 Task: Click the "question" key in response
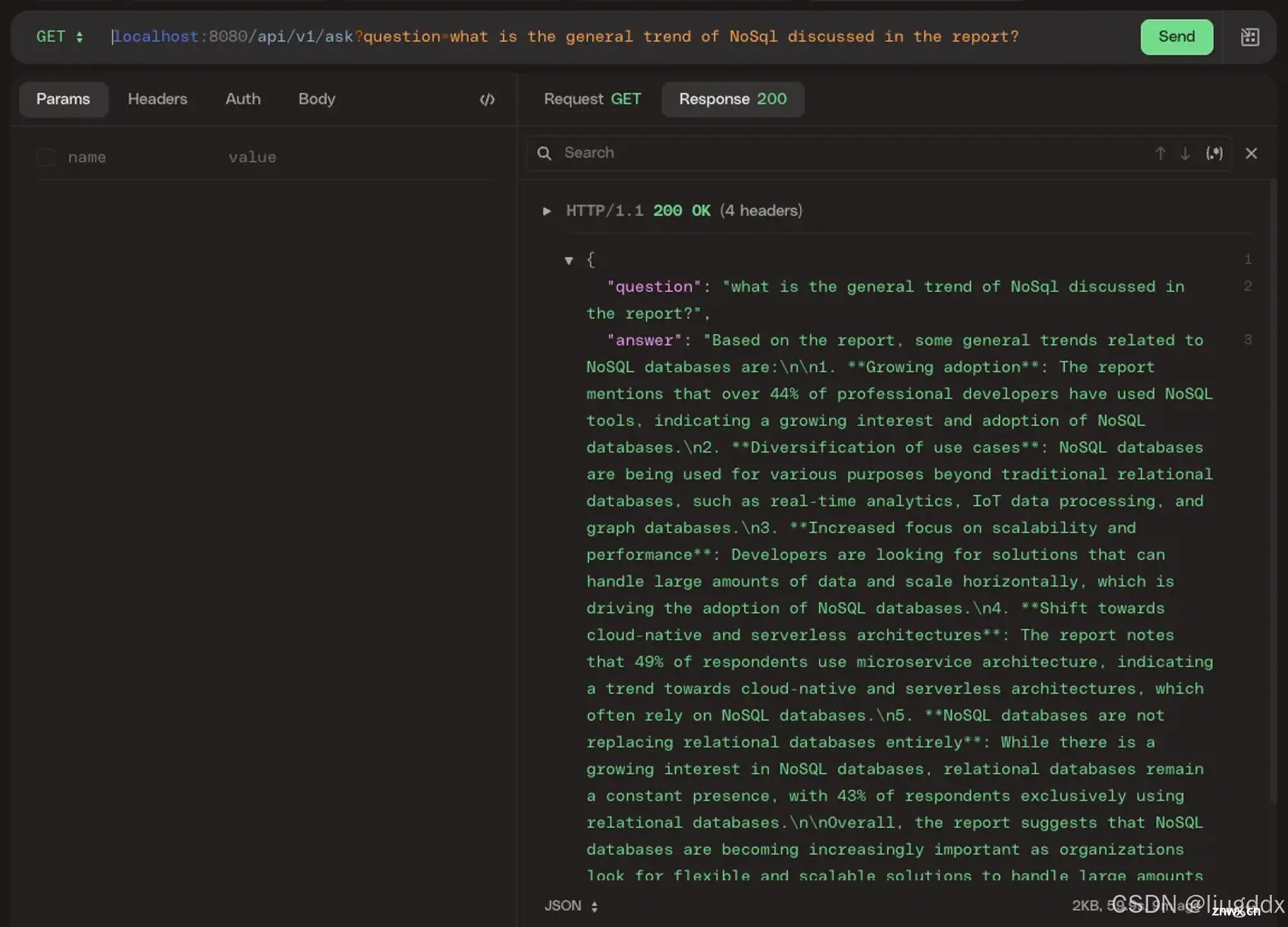point(654,286)
